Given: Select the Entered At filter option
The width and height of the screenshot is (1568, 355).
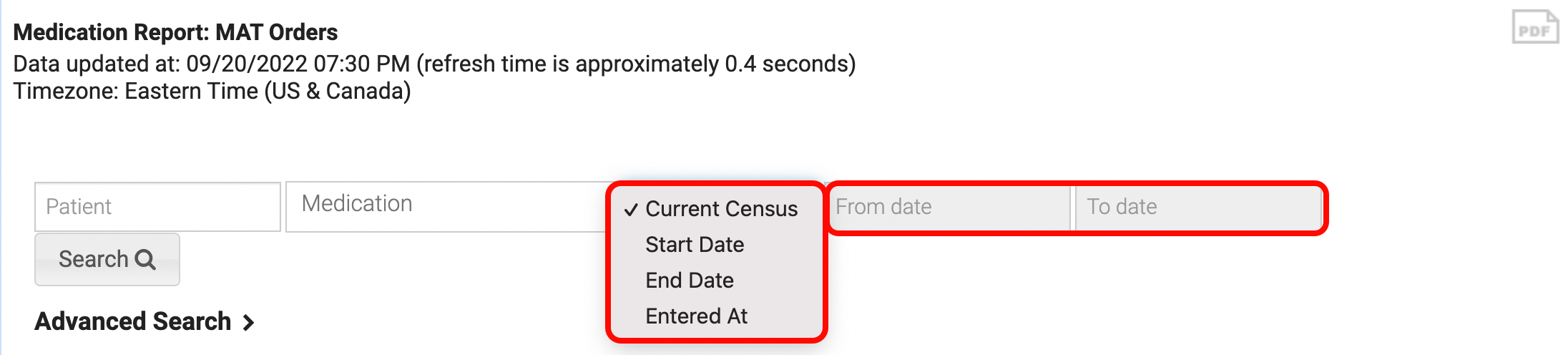Looking at the screenshot, I should pyautogui.click(x=696, y=316).
